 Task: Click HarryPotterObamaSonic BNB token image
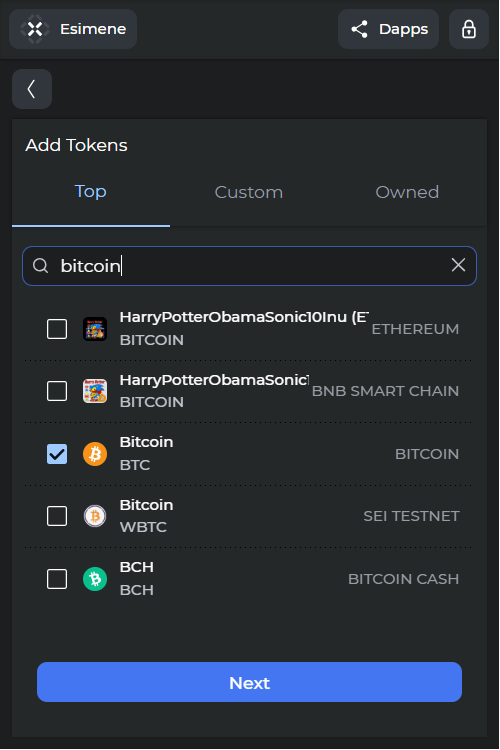[x=95, y=391]
